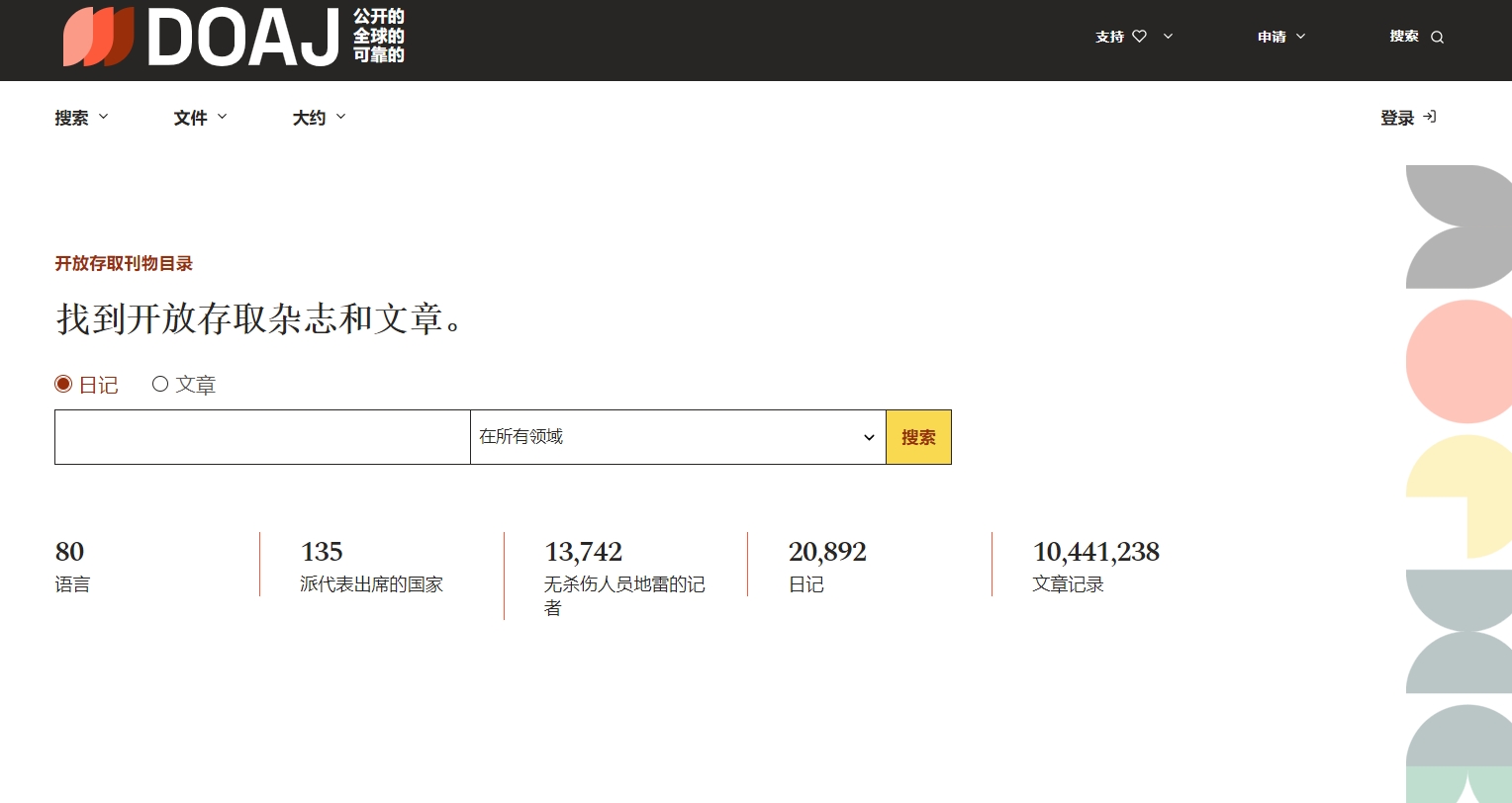Viewport: 1512px width, 803px height.
Task: Click the 登录 login link
Action: 1408,118
